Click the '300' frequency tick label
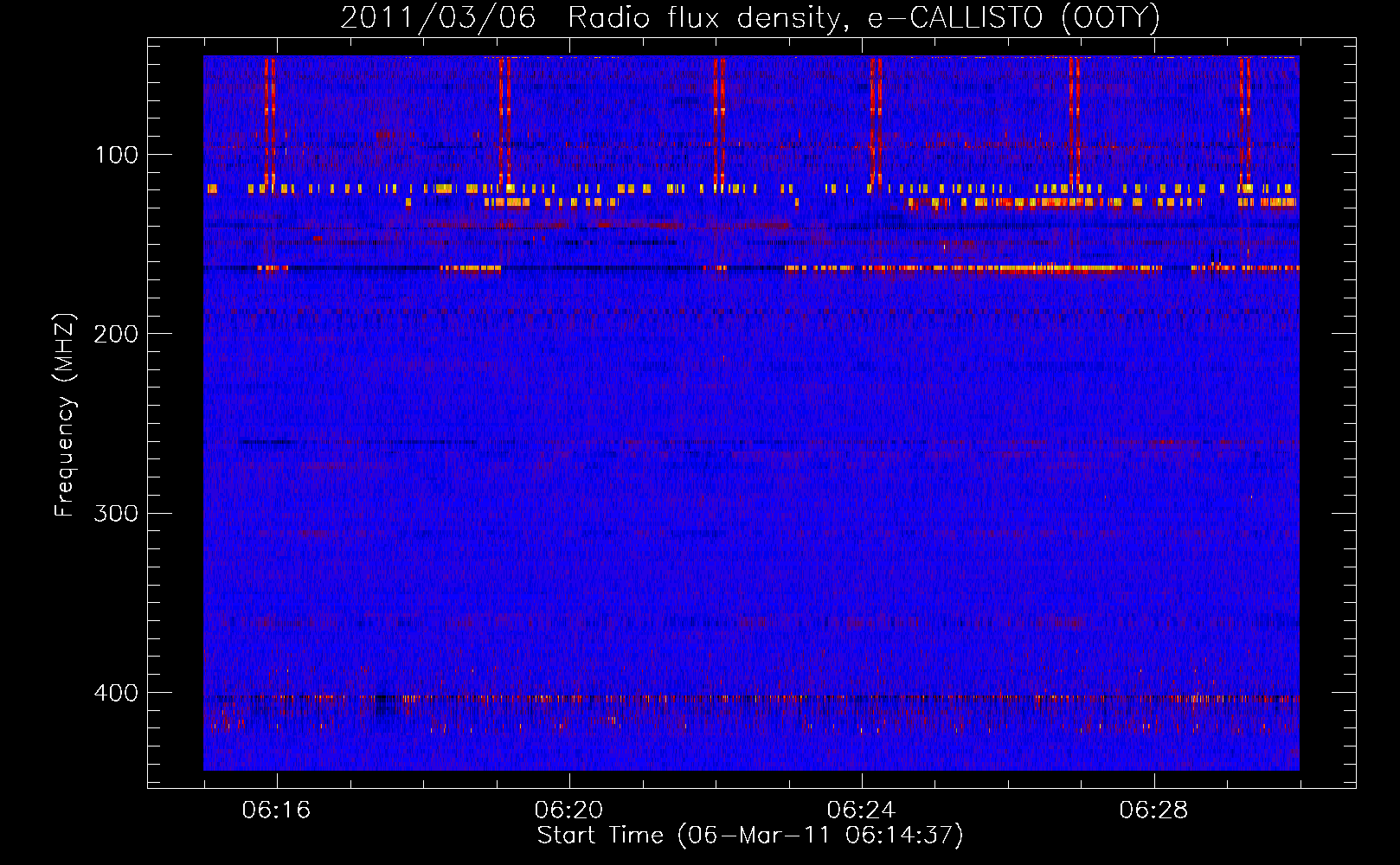This screenshot has height=865, width=1400. click(116, 514)
